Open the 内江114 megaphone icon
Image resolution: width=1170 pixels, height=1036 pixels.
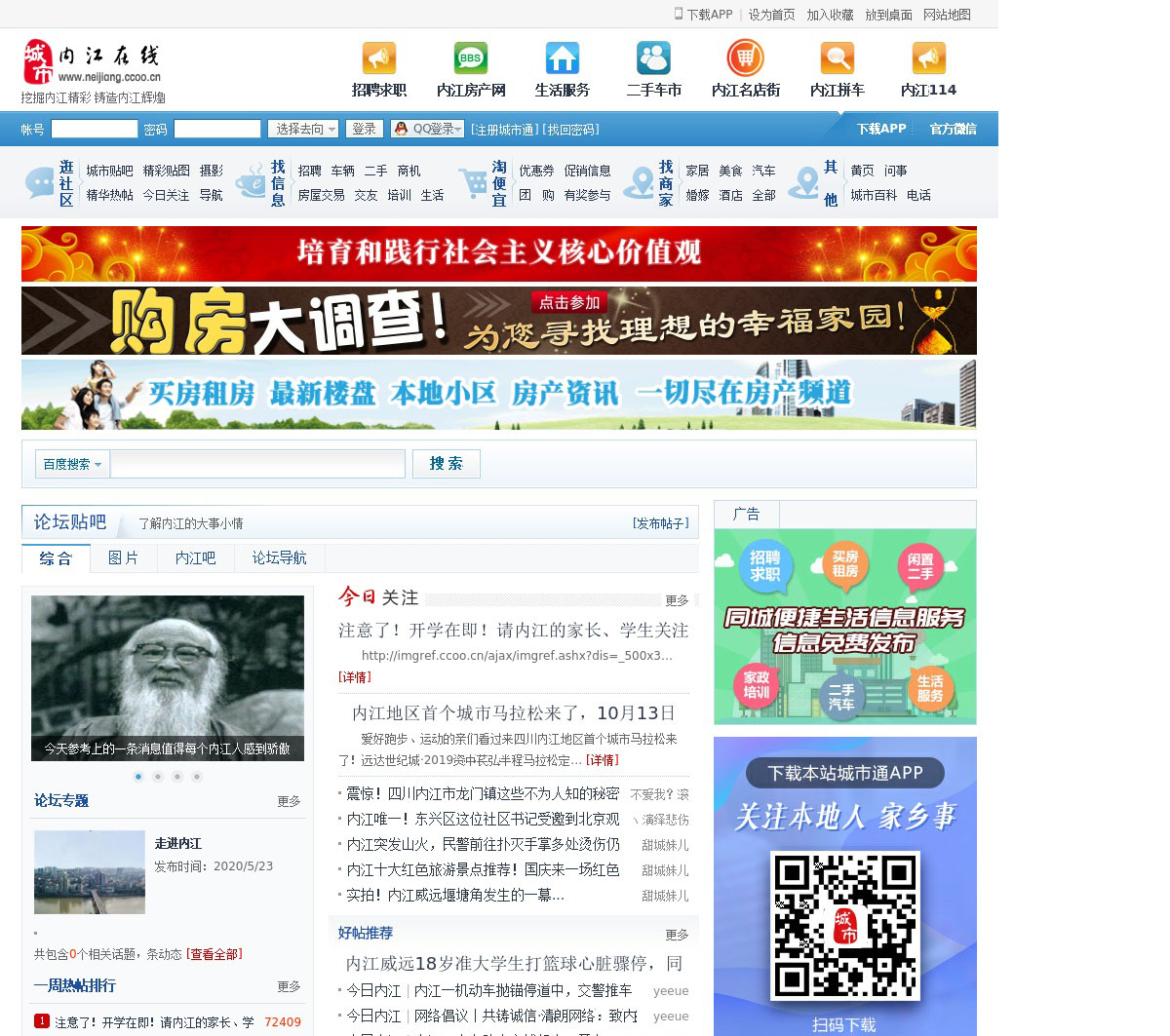pos(929,58)
